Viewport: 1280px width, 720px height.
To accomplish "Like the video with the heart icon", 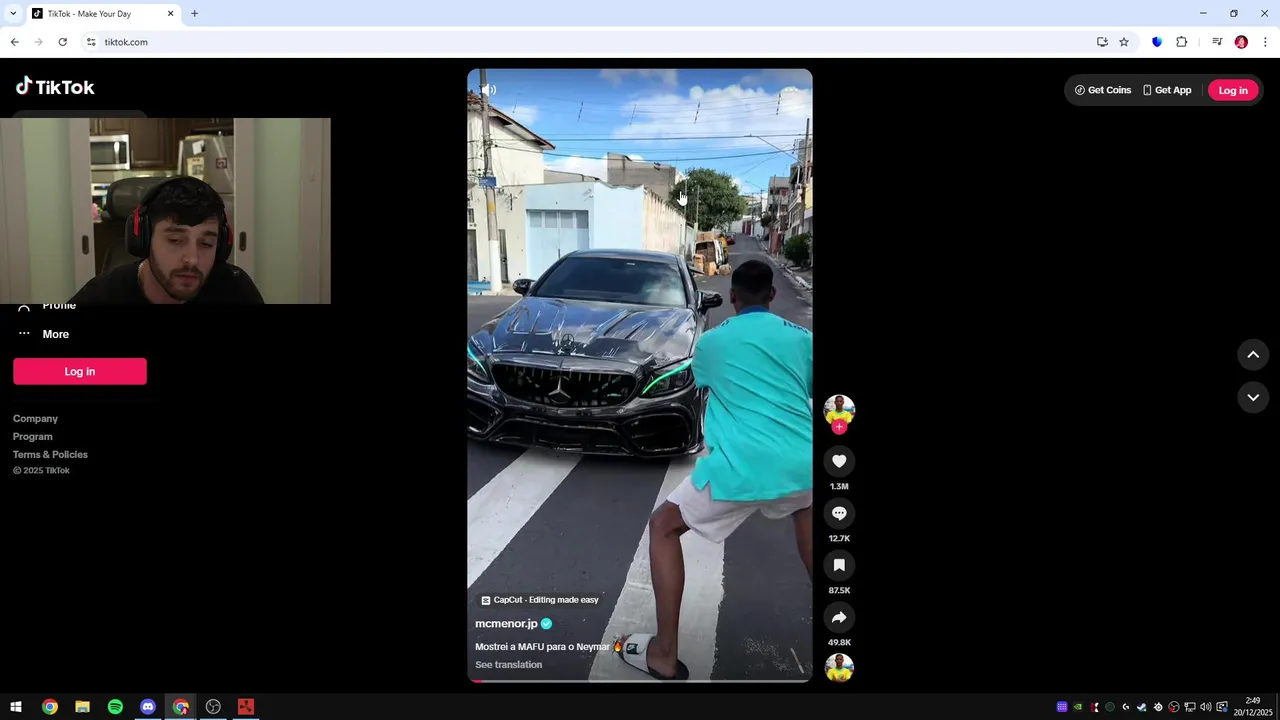I will 839,461.
